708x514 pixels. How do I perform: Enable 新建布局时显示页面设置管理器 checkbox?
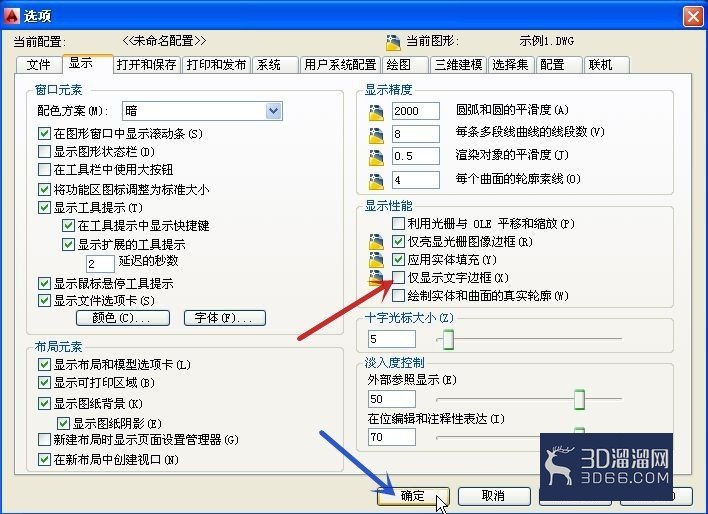tap(44, 439)
